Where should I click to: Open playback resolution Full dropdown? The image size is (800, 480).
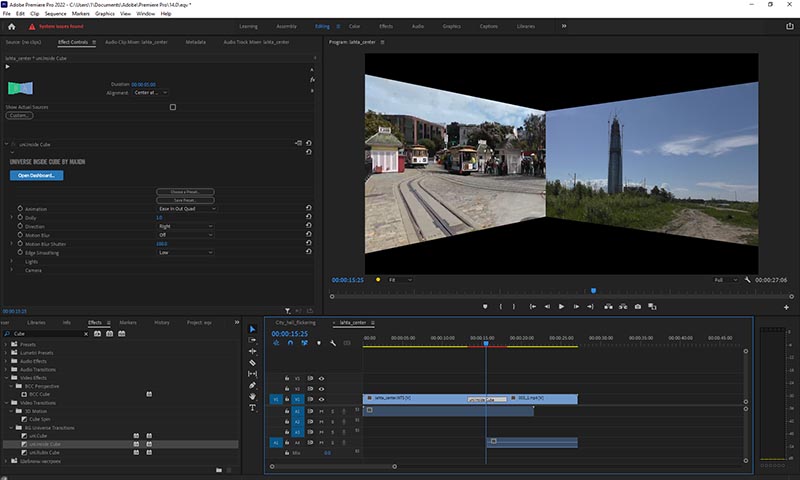(x=726, y=280)
